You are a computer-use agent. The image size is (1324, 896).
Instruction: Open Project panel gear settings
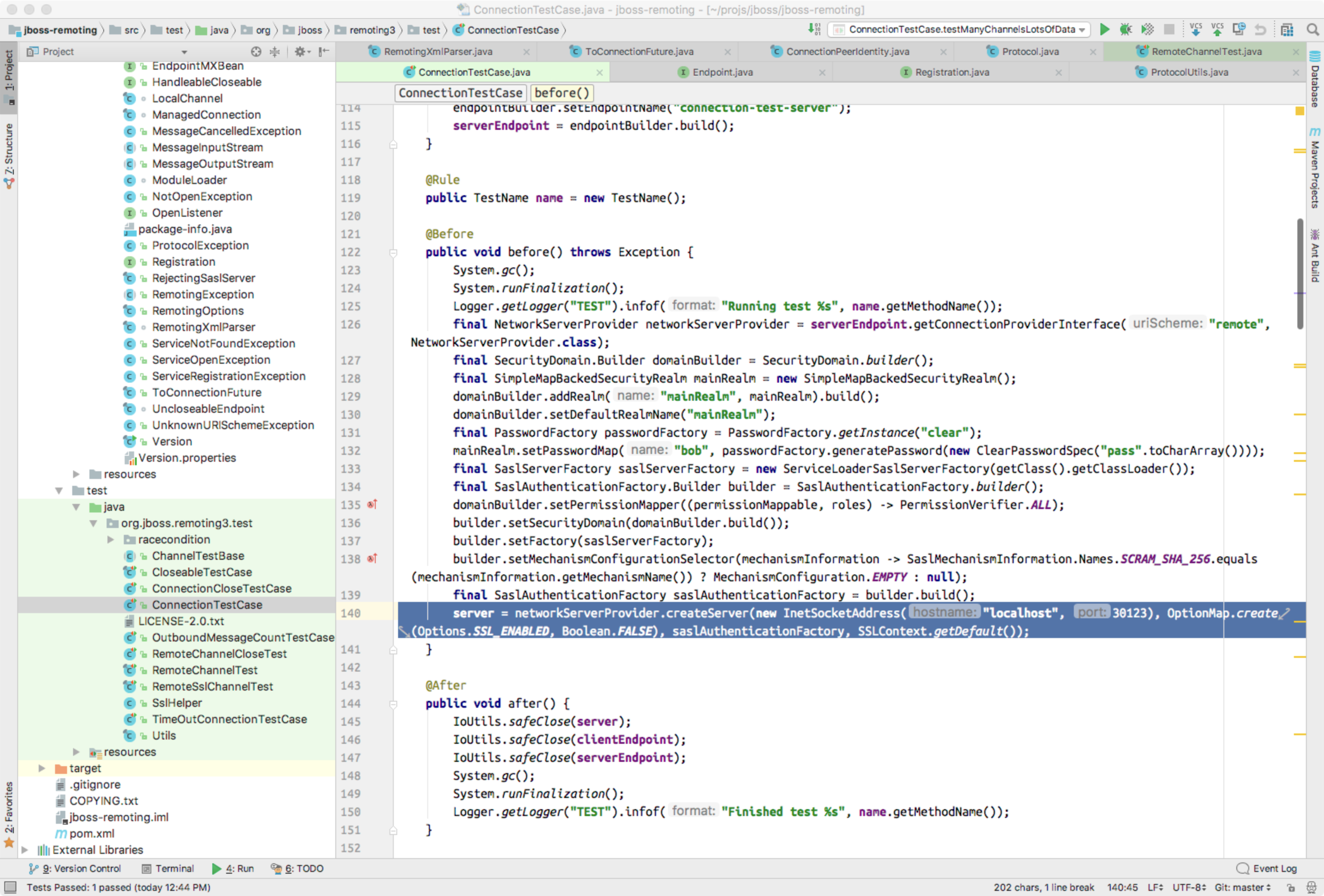coord(300,52)
